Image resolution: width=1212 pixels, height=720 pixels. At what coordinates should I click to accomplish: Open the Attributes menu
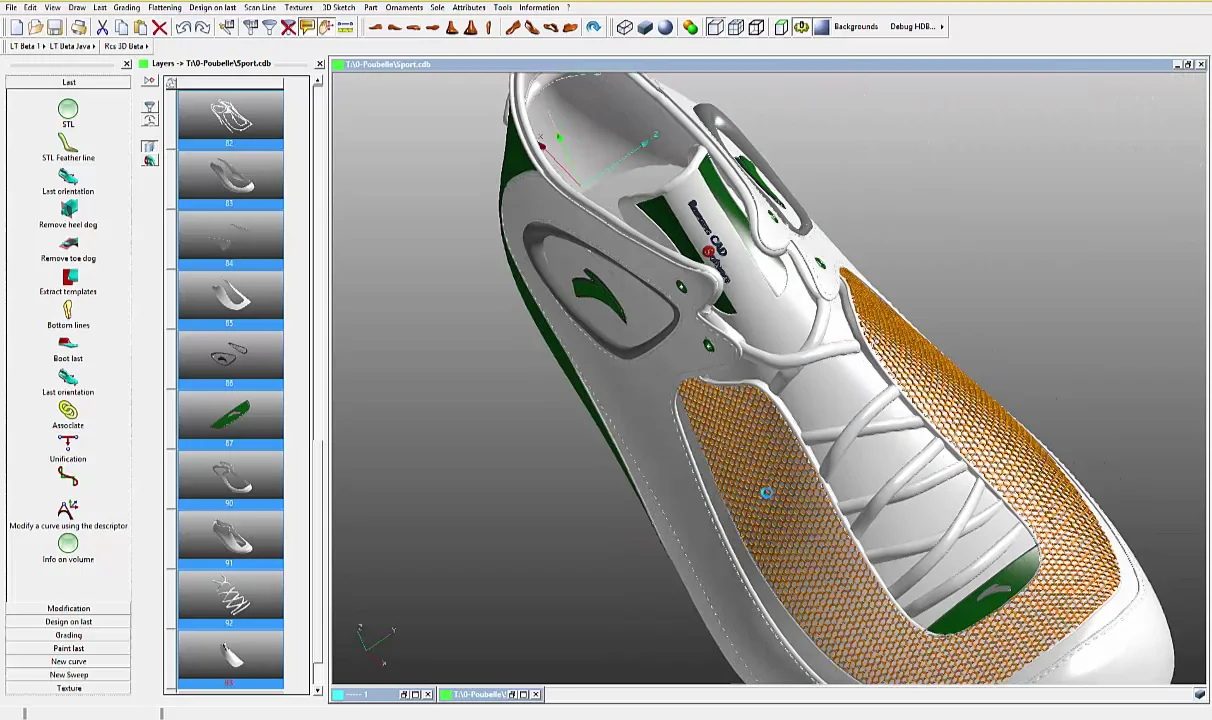469,7
